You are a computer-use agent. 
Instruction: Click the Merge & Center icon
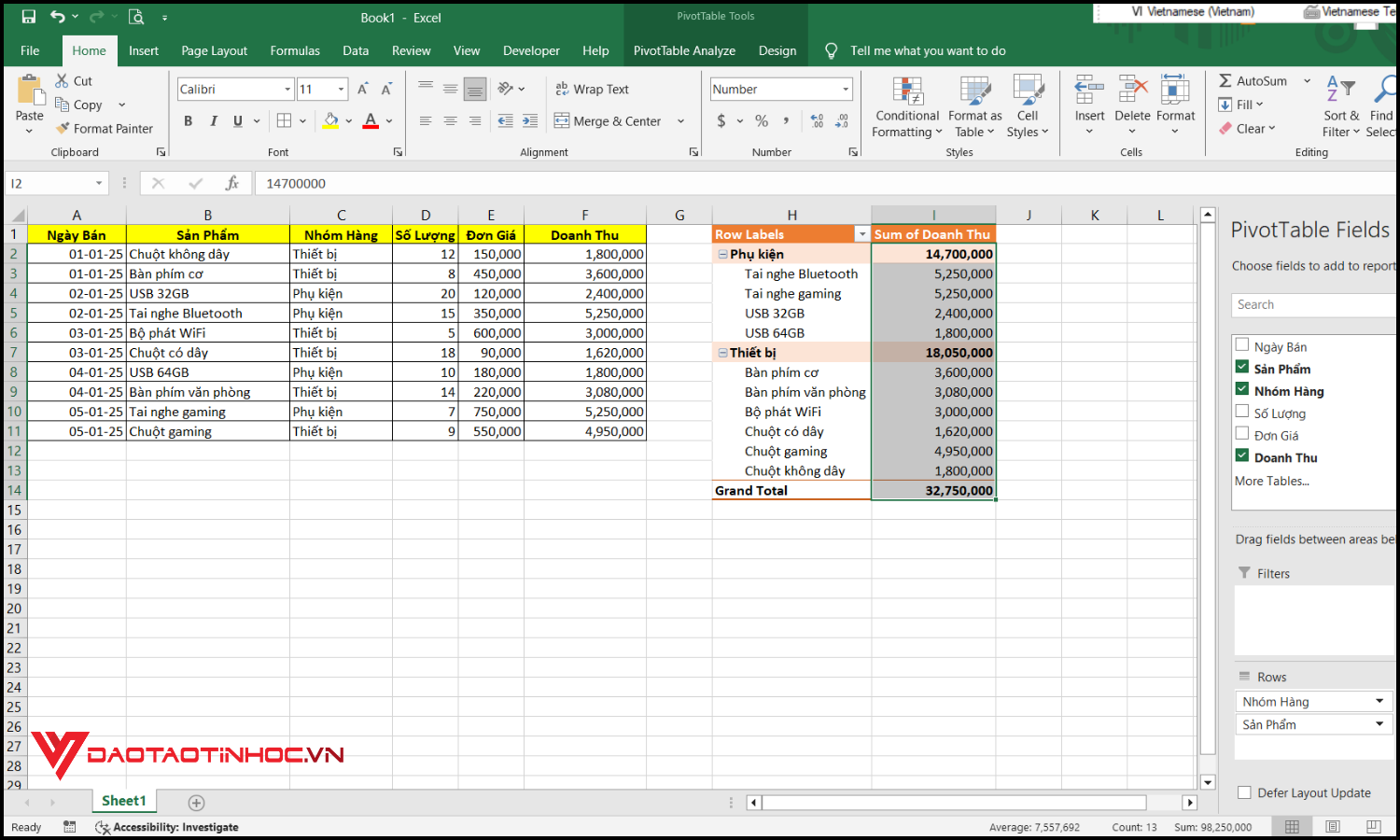tap(562, 120)
